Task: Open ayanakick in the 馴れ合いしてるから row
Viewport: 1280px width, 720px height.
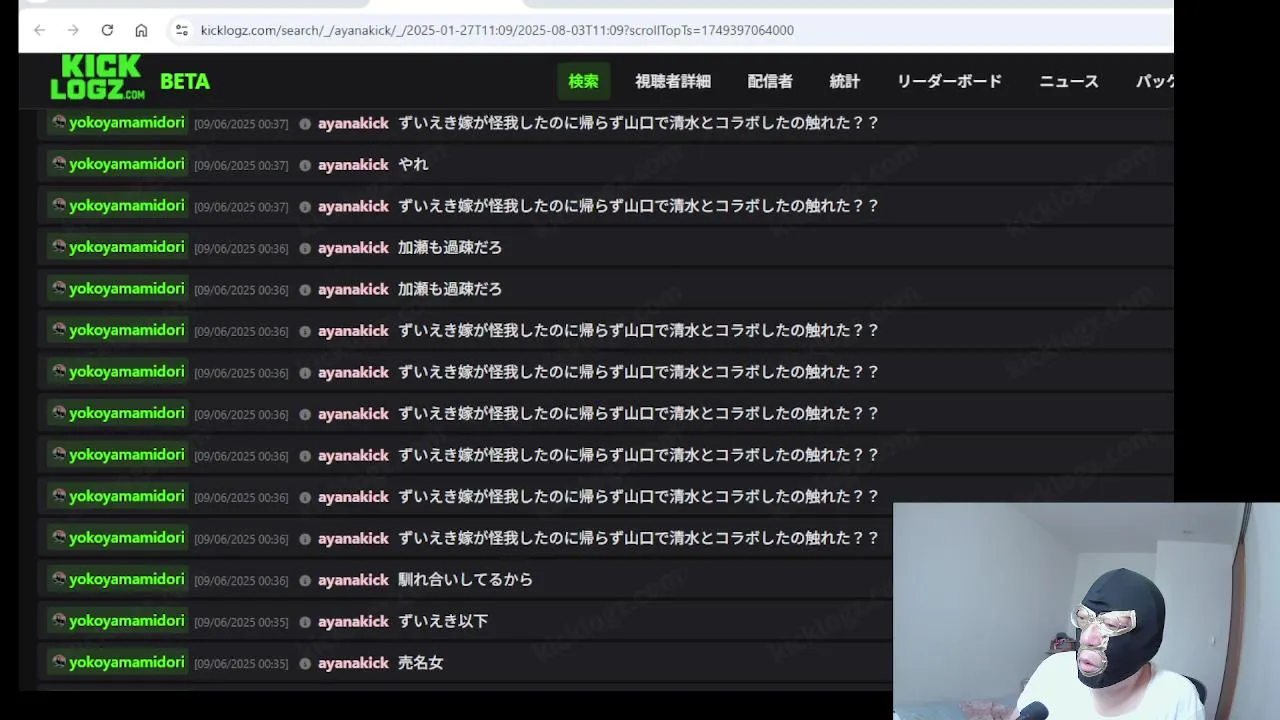Action: (x=353, y=580)
